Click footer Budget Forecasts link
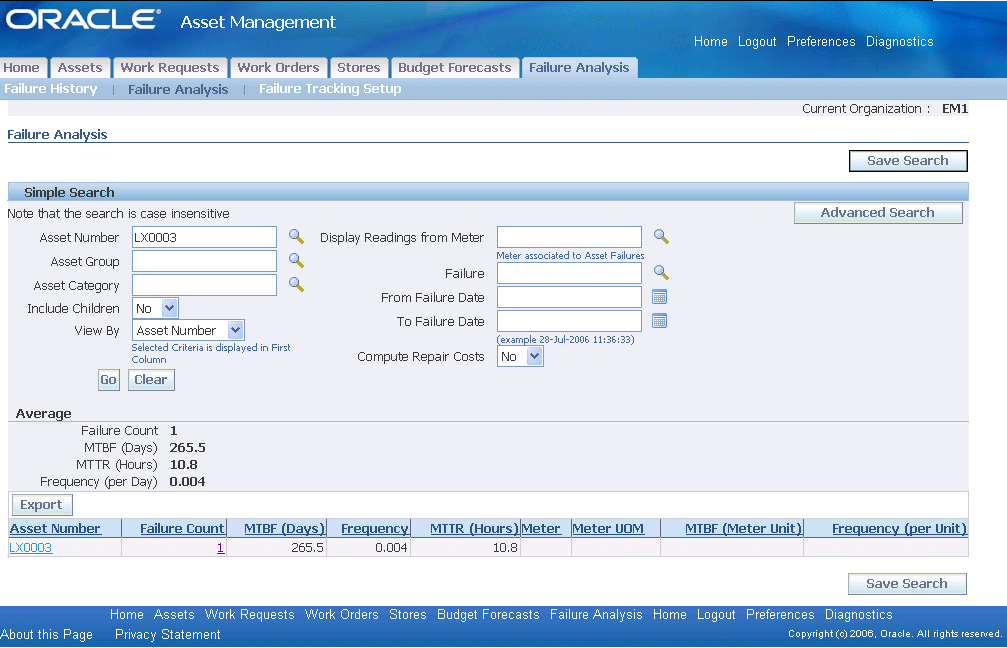This screenshot has width=1007, height=648. tap(488, 615)
